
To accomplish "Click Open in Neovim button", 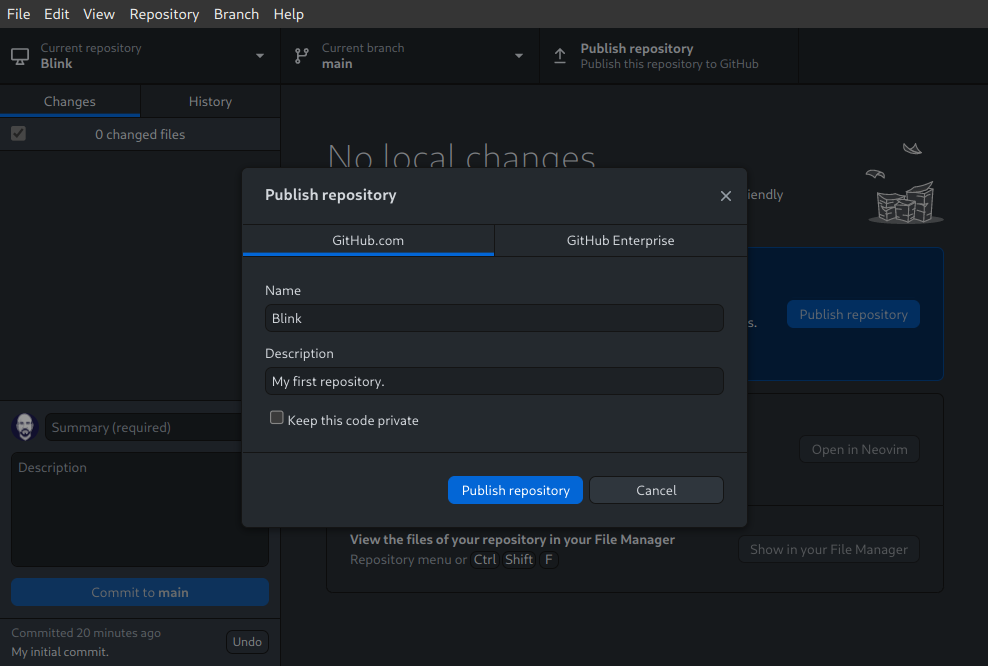I will coord(859,449).
